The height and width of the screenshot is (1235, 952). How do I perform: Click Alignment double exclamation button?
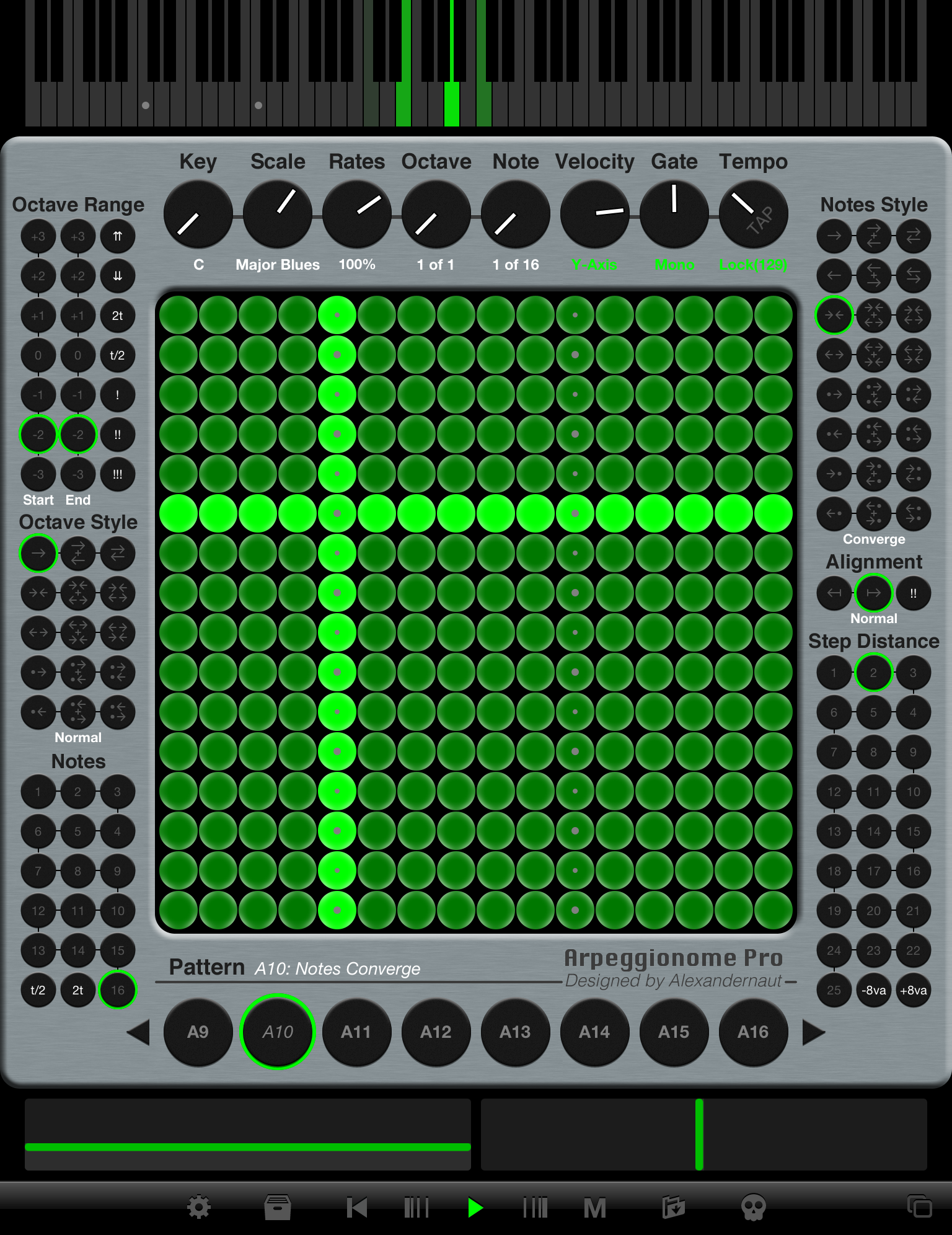(x=914, y=593)
